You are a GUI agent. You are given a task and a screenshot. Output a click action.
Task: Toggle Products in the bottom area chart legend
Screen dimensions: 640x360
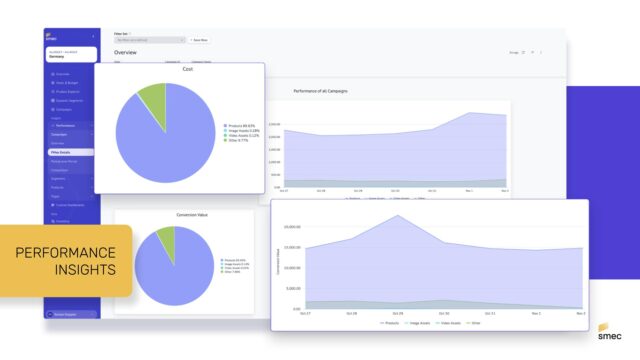click(x=389, y=323)
